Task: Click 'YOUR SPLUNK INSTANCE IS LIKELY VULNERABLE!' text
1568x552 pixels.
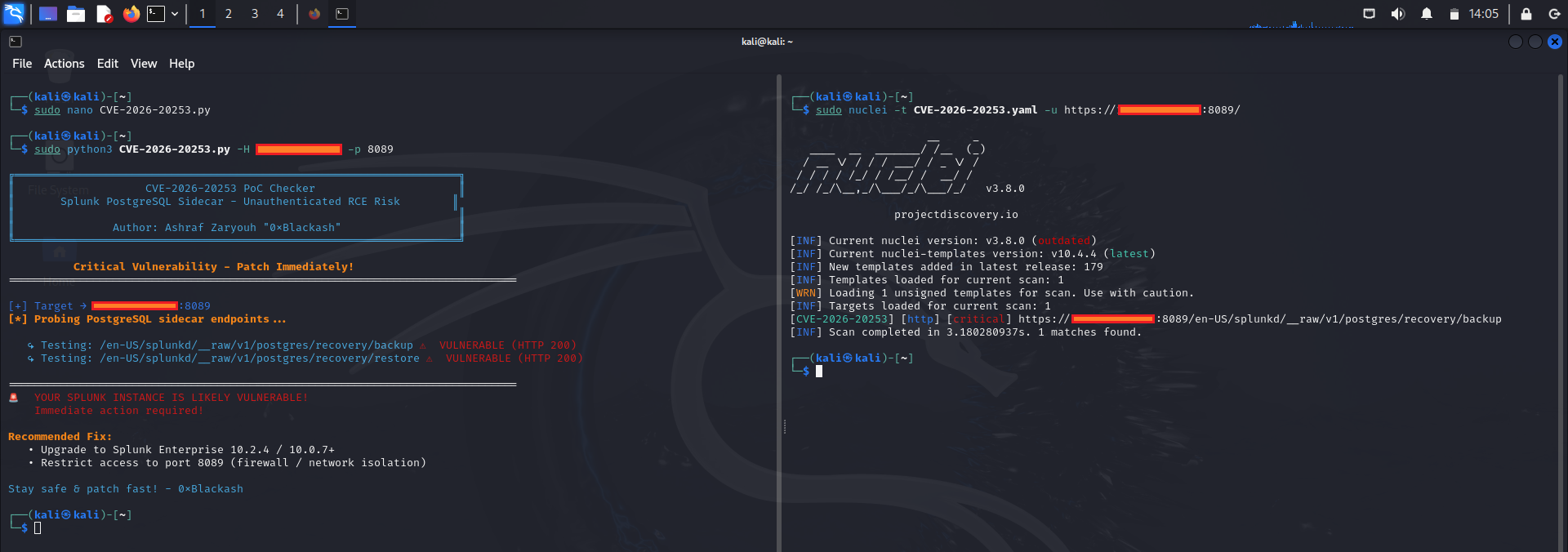Action: tap(171, 398)
